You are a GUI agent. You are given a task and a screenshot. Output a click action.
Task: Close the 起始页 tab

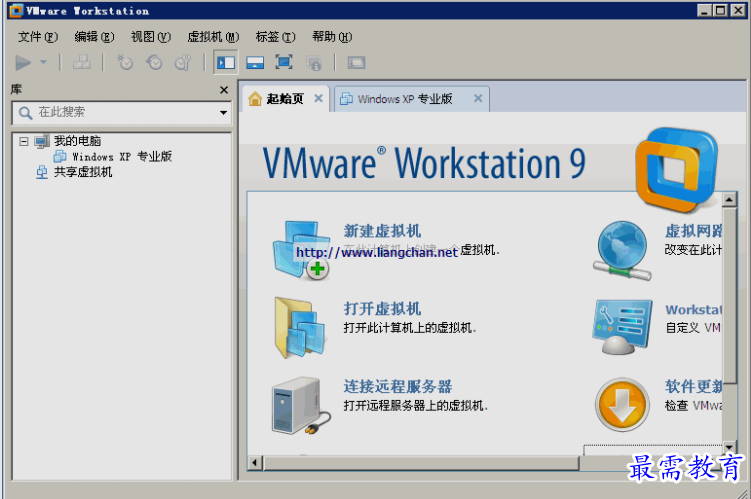click(x=319, y=98)
